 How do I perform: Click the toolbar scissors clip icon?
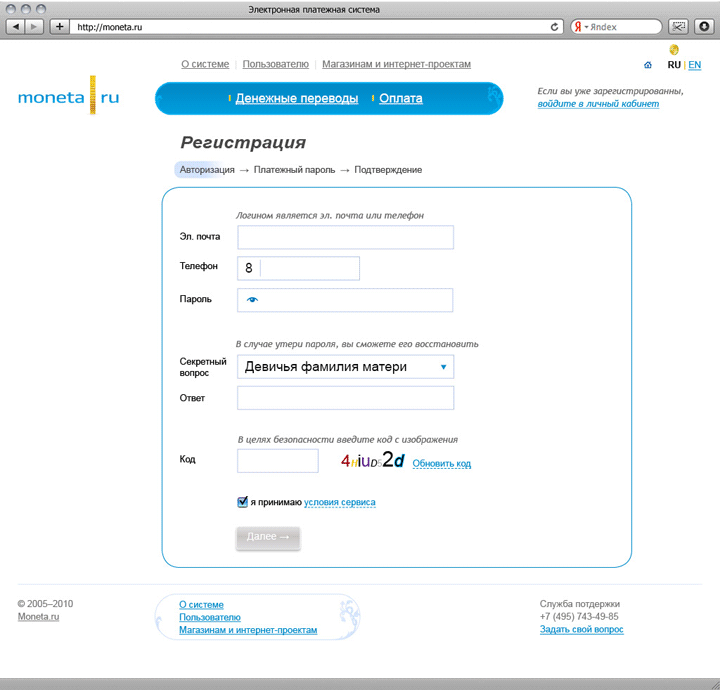point(678,27)
